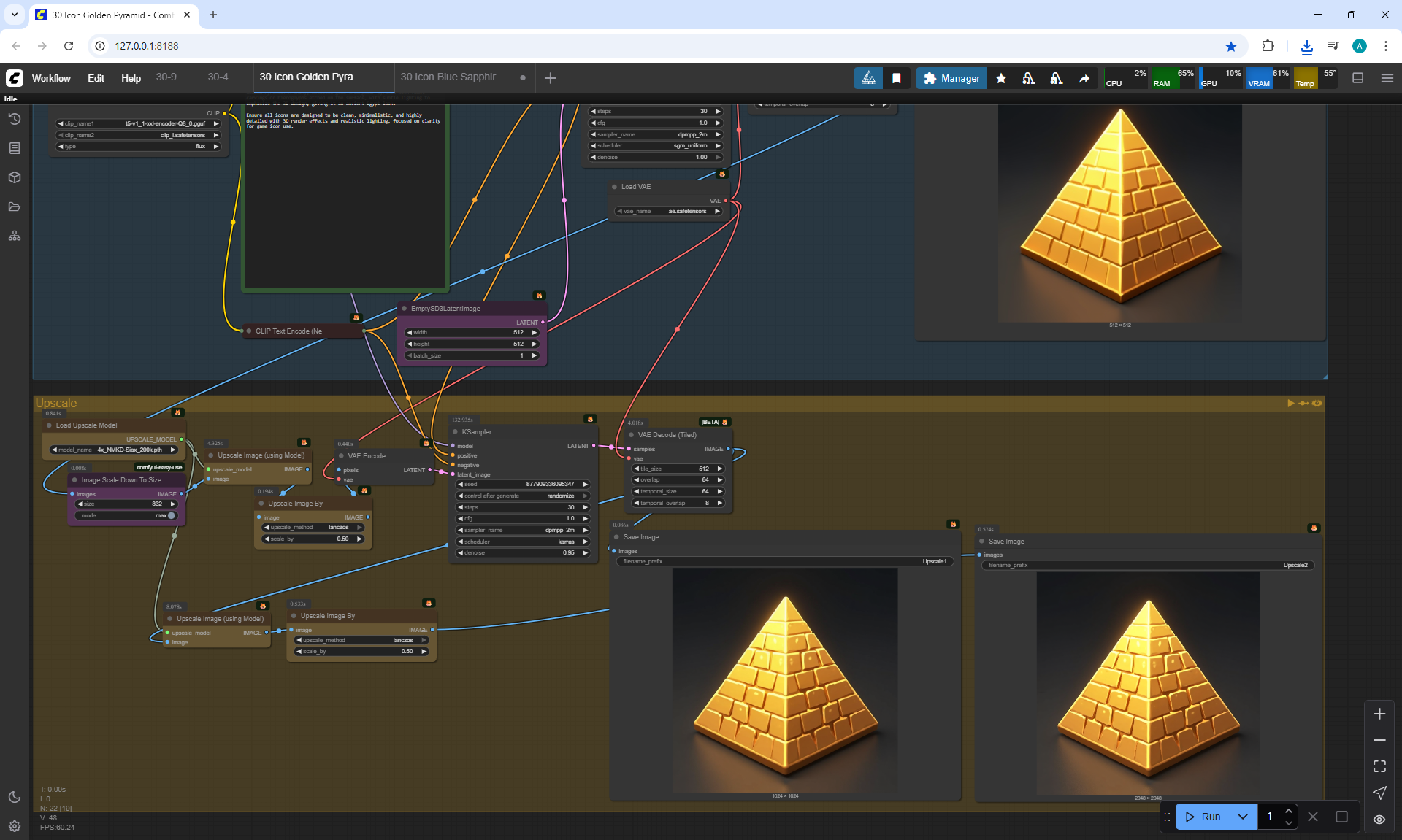Click the favorites star icon beside Manager
The image size is (1402, 840).
tap(1001, 78)
